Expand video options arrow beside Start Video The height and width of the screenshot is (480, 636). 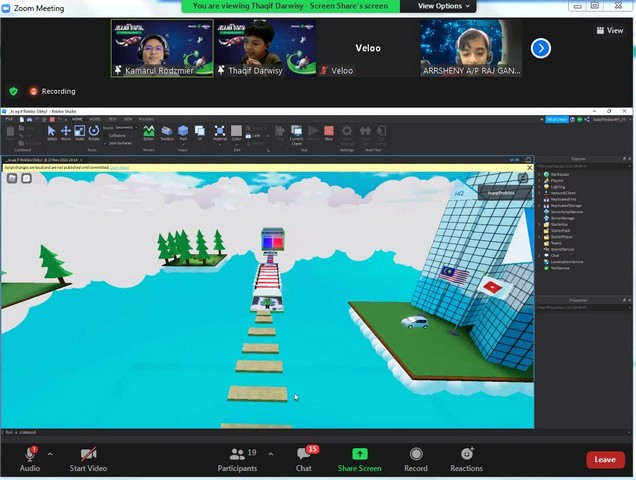click(118, 453)
